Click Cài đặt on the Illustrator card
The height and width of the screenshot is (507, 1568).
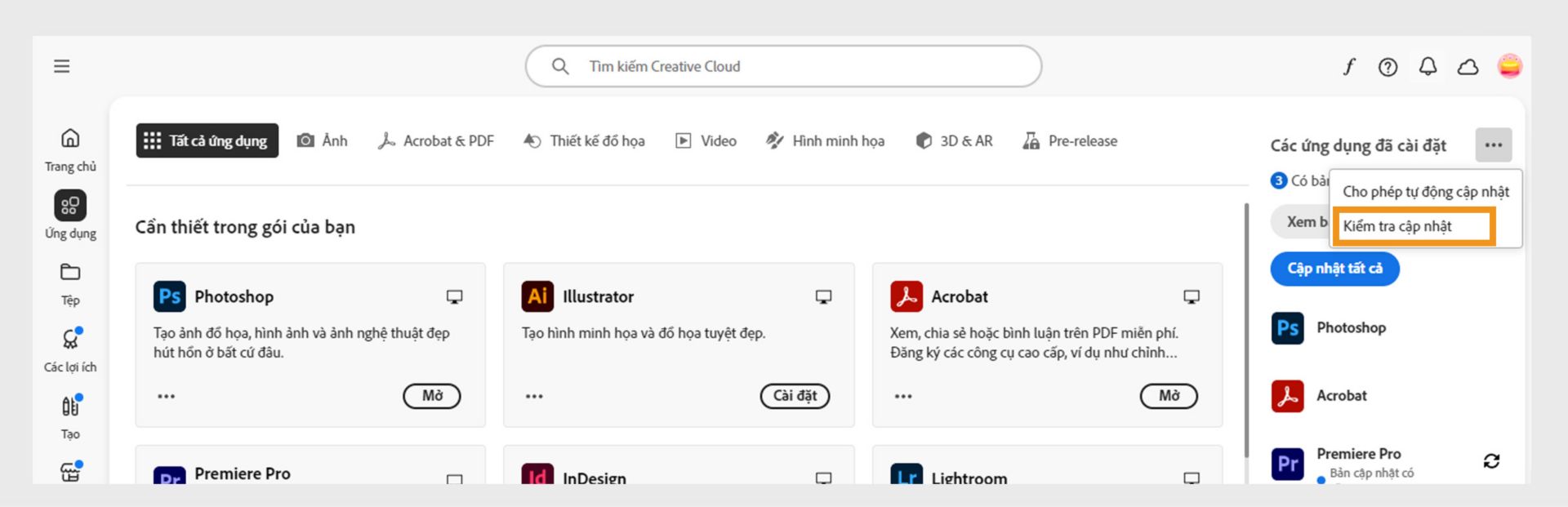795,396
